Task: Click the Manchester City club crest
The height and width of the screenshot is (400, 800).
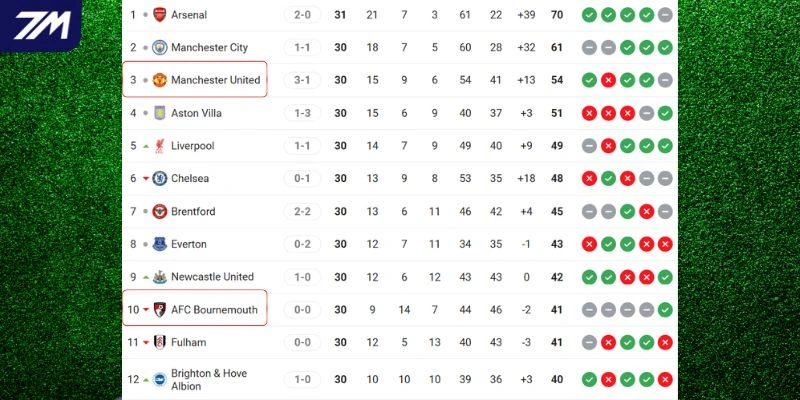Action: (x=160, y=47)
